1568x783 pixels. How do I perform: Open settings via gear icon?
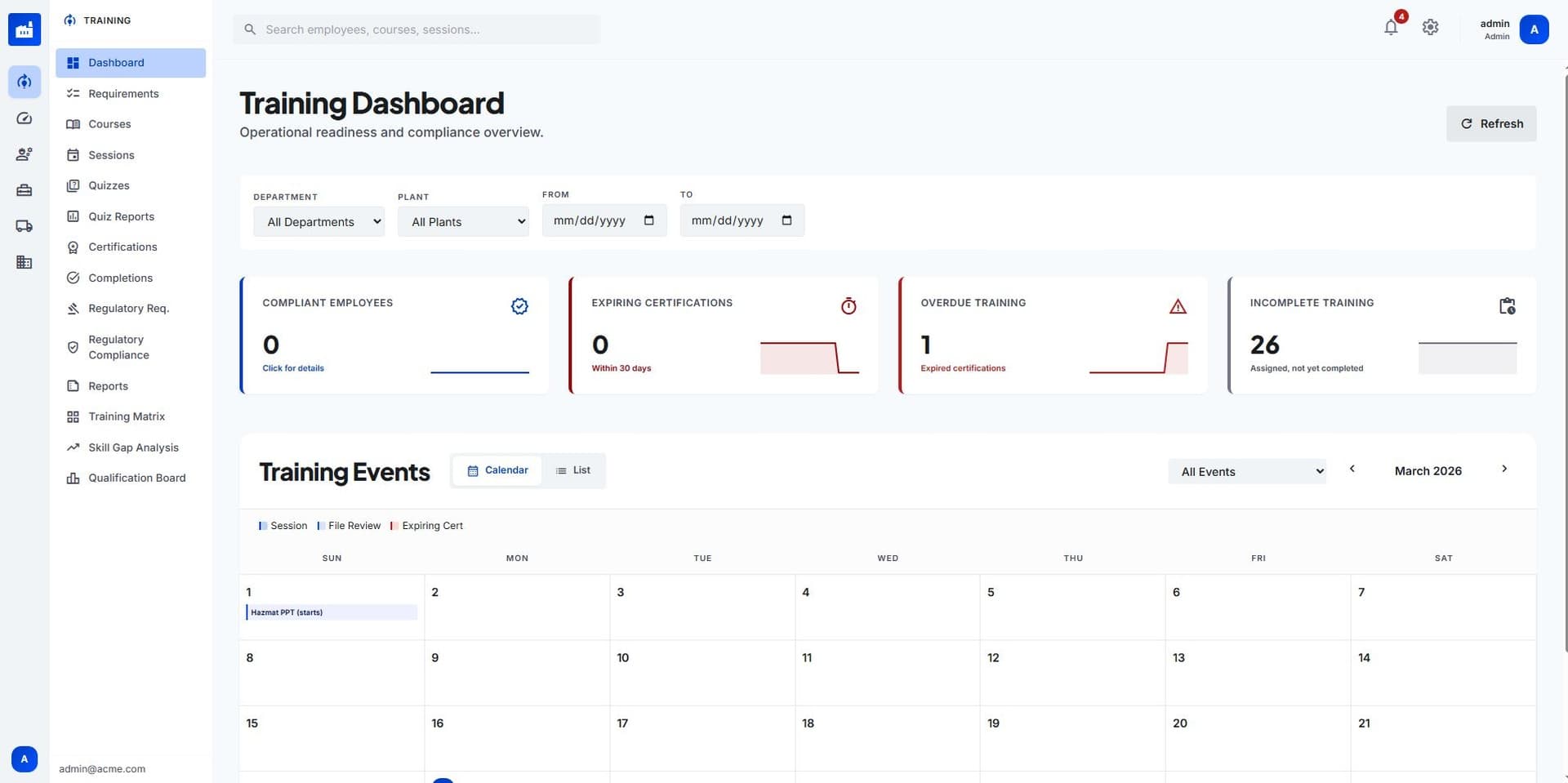[x=1430, y=27]
